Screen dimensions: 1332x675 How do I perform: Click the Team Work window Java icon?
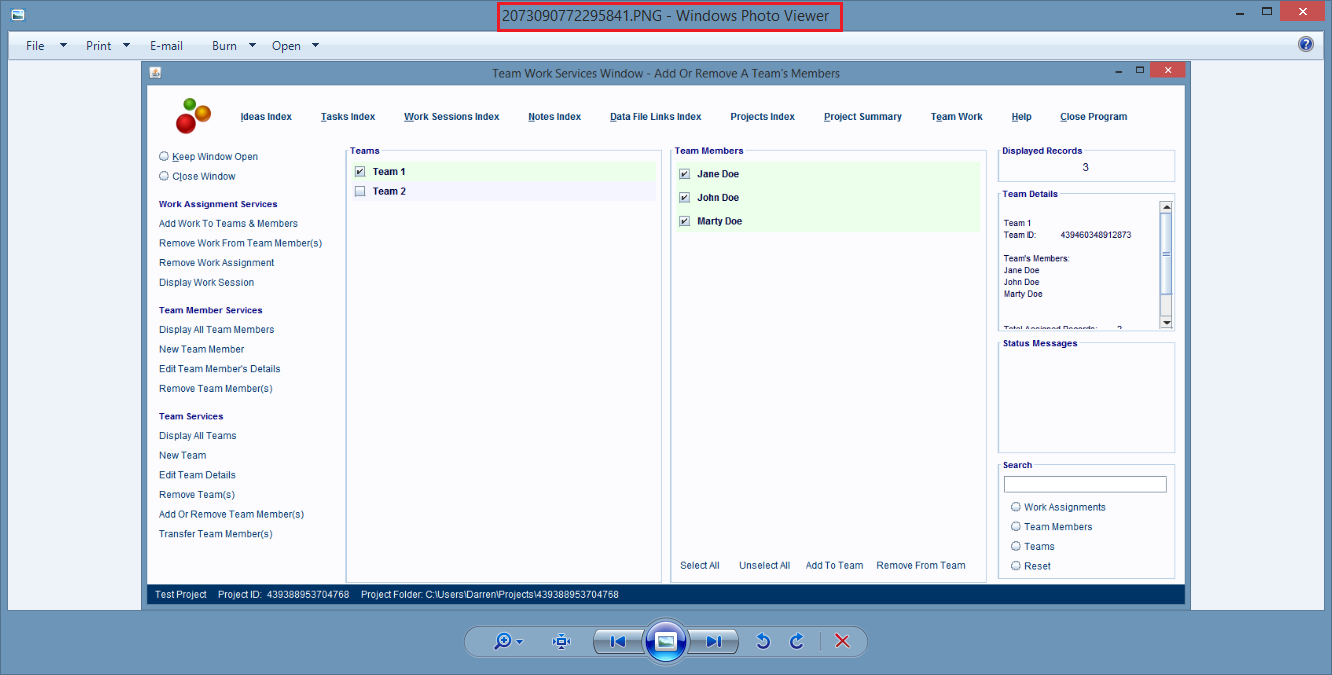click(x=155, y=73)
